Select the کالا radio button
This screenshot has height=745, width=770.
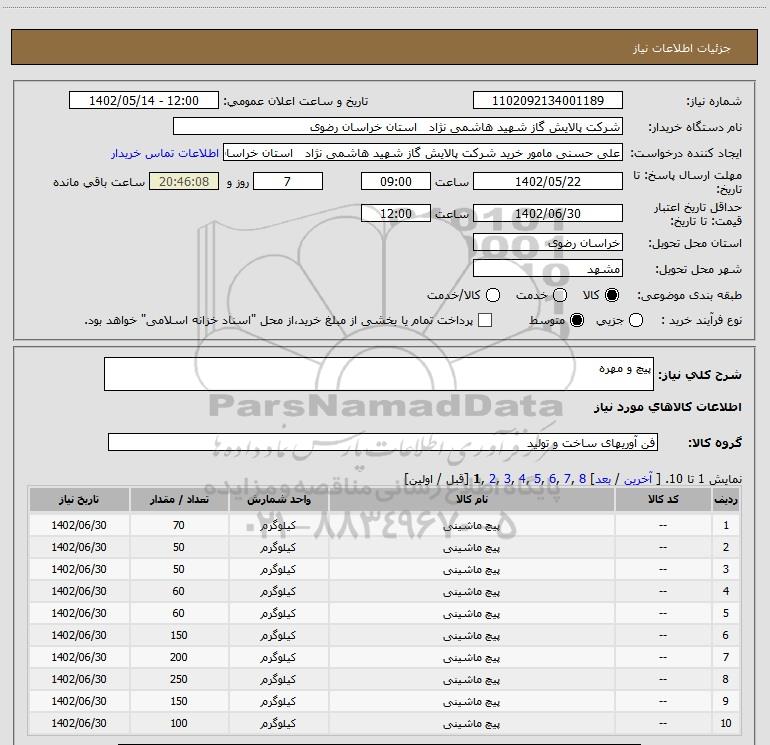(612, 295)
